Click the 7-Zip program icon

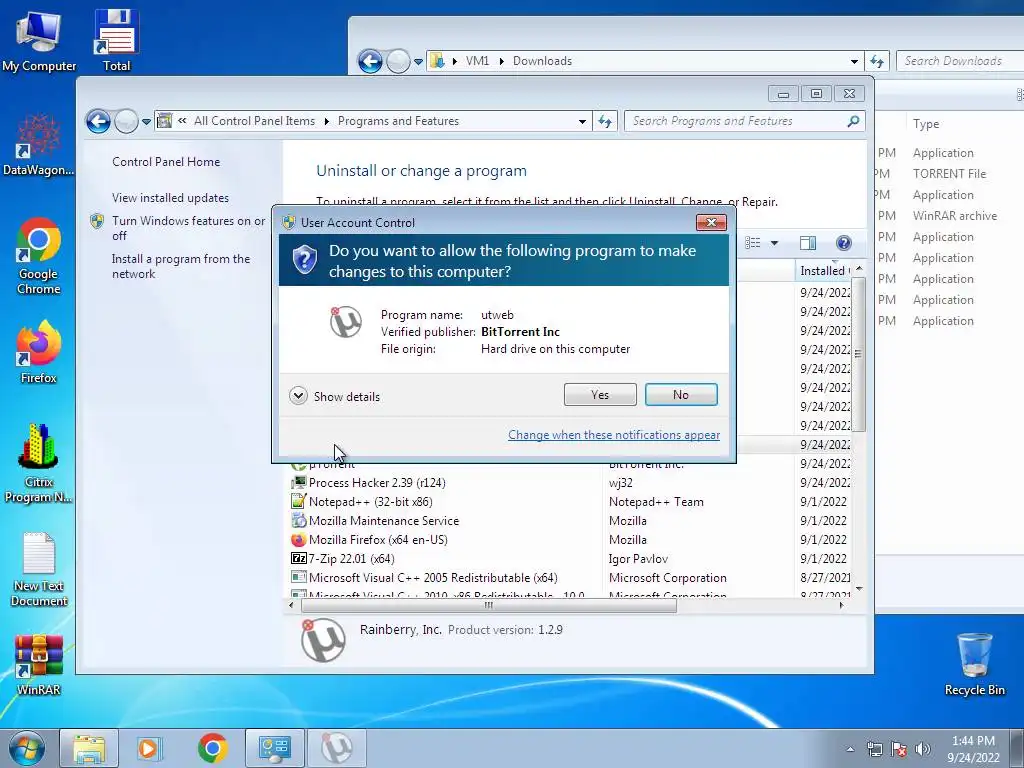coord(298,558)
